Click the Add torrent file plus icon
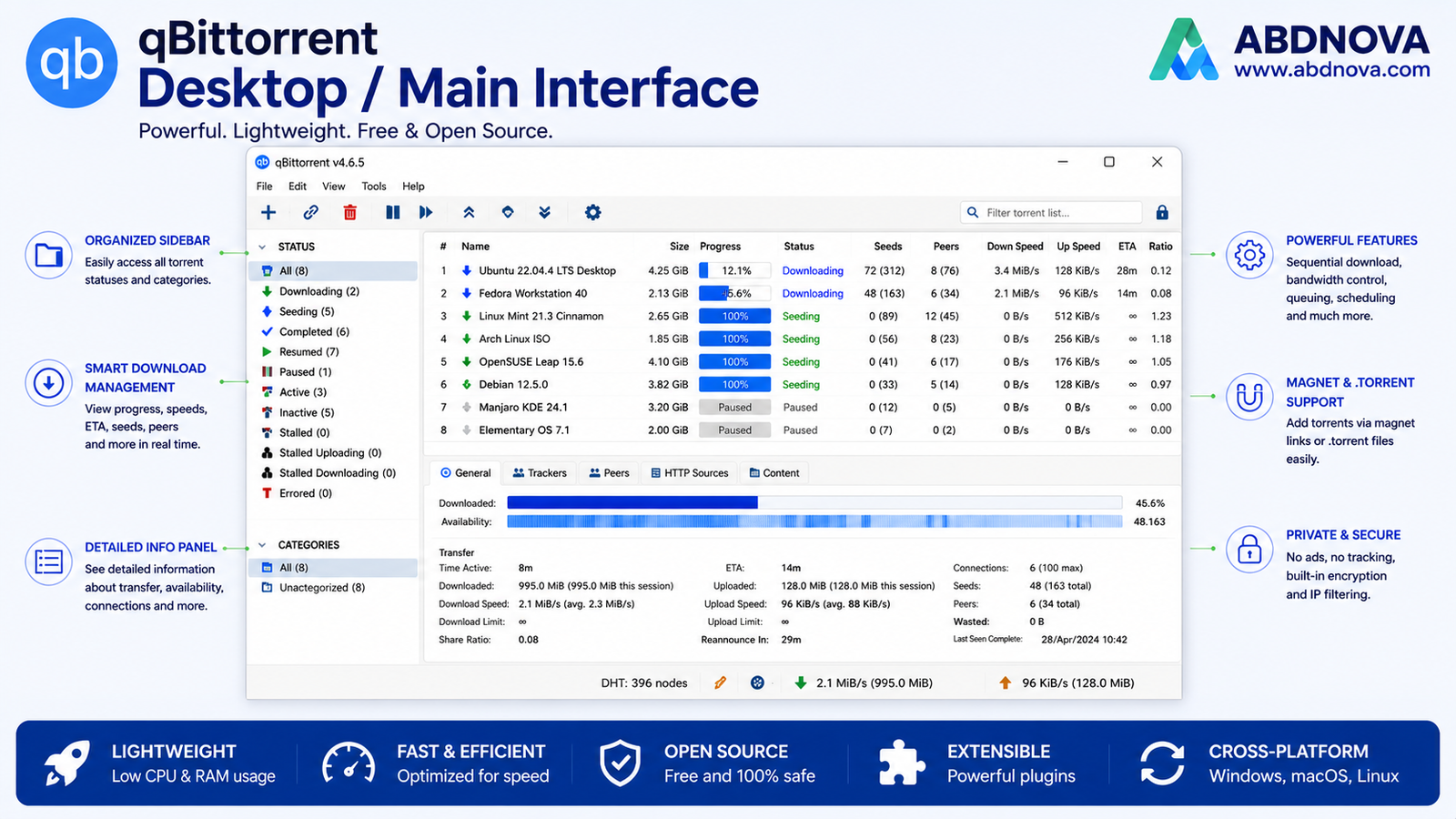Viewport: 1456px width, 819px height. point(268,212)
